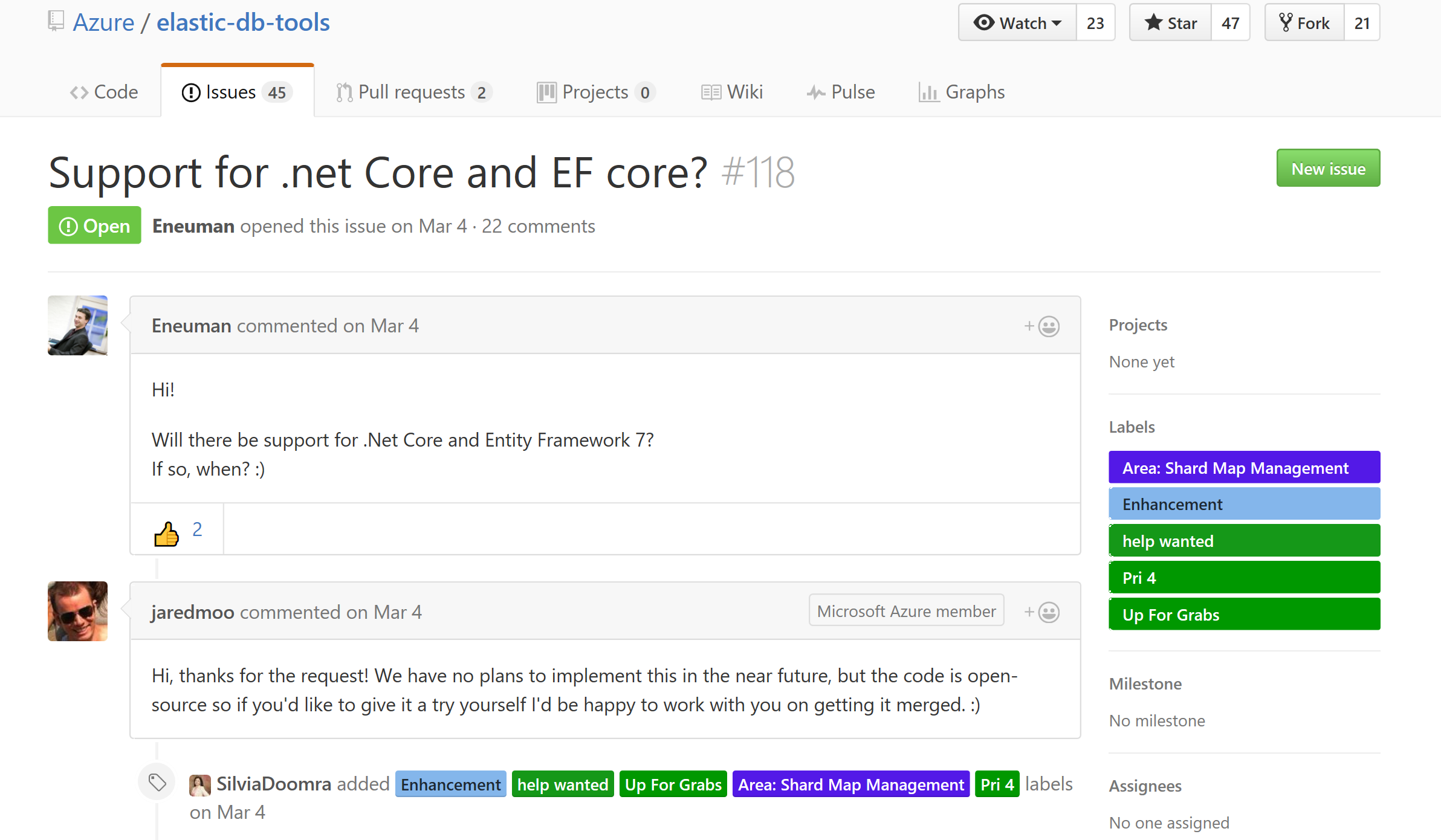The width and height of the screenshot is (1441, 840).
Task: Click the Enhancement label in the timeline event
Action: tap(451, 784)
